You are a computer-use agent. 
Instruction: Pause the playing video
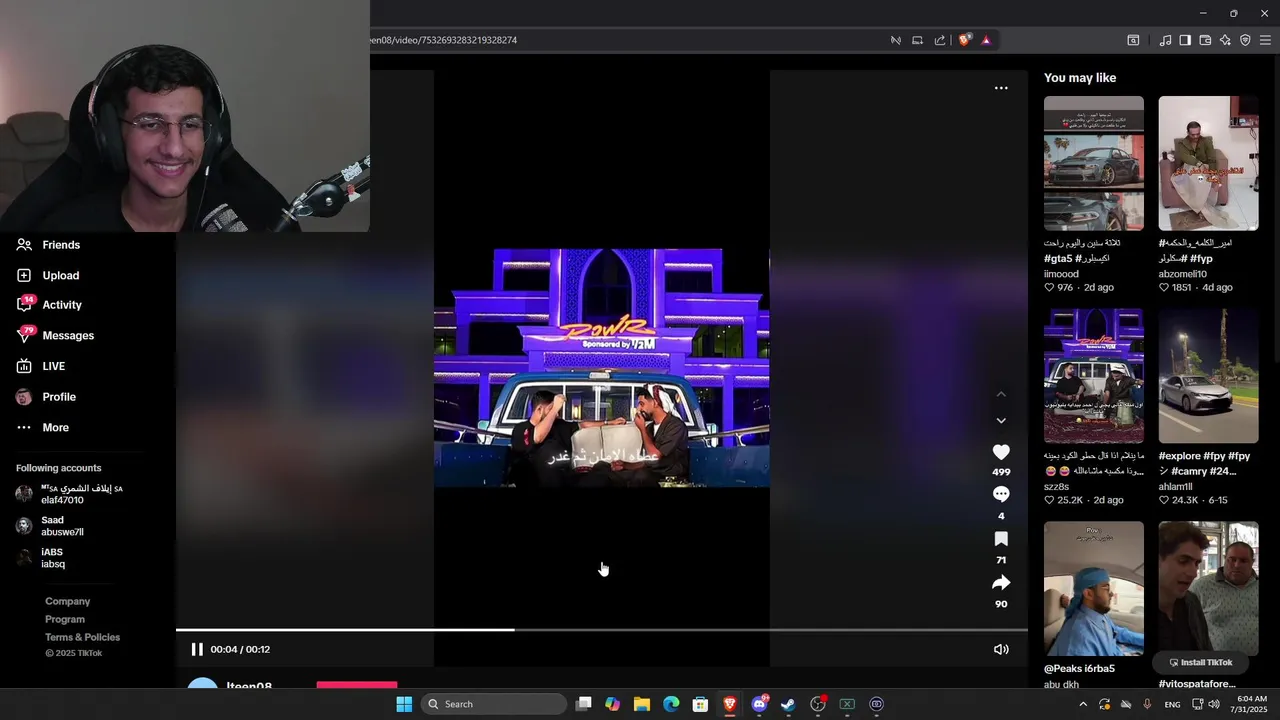pyautogui.click(x=197, y=649)
